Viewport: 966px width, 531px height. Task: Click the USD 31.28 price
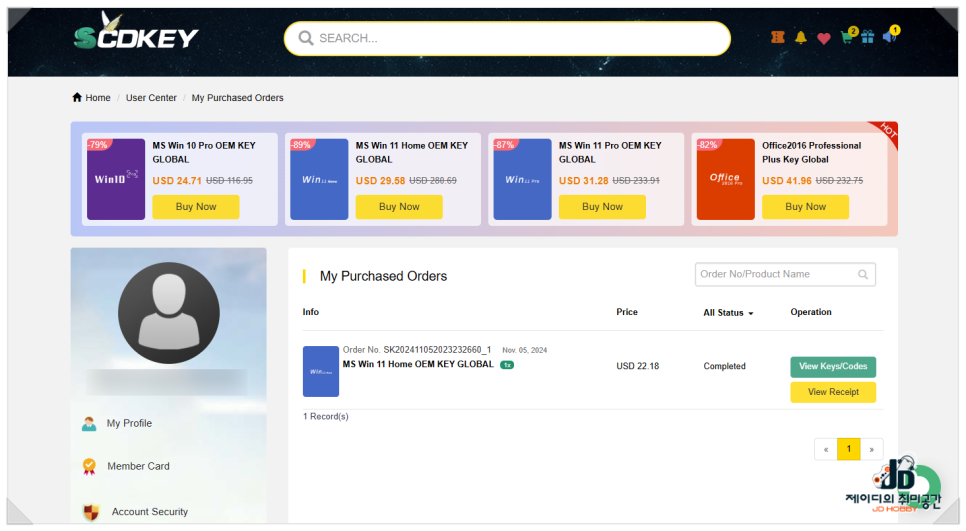point(583,180)
